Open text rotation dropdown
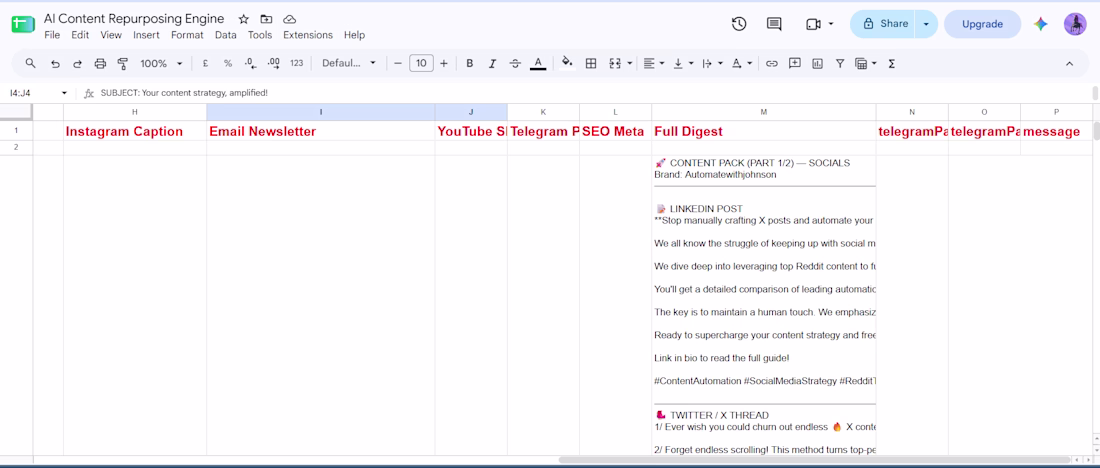Image resolution: width=1100 pixels, height=468 pixels. tap(742, 63)
